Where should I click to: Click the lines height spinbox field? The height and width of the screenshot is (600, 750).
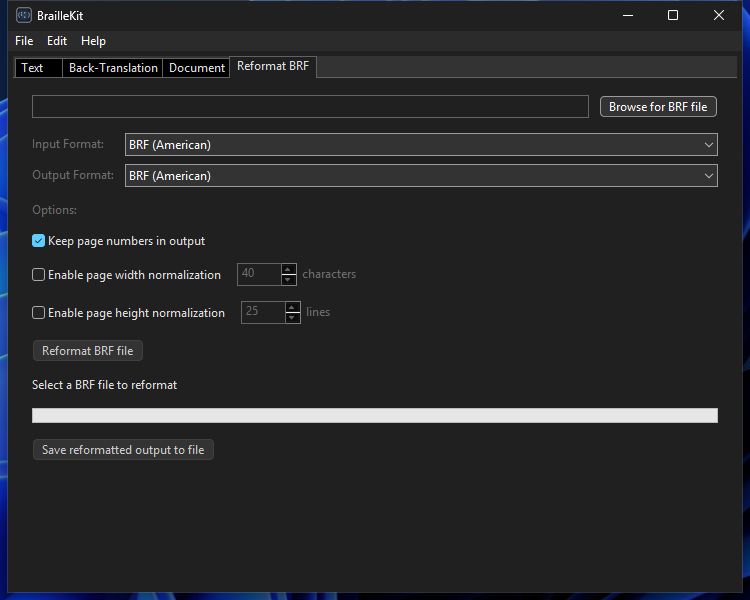click(263, 312)
